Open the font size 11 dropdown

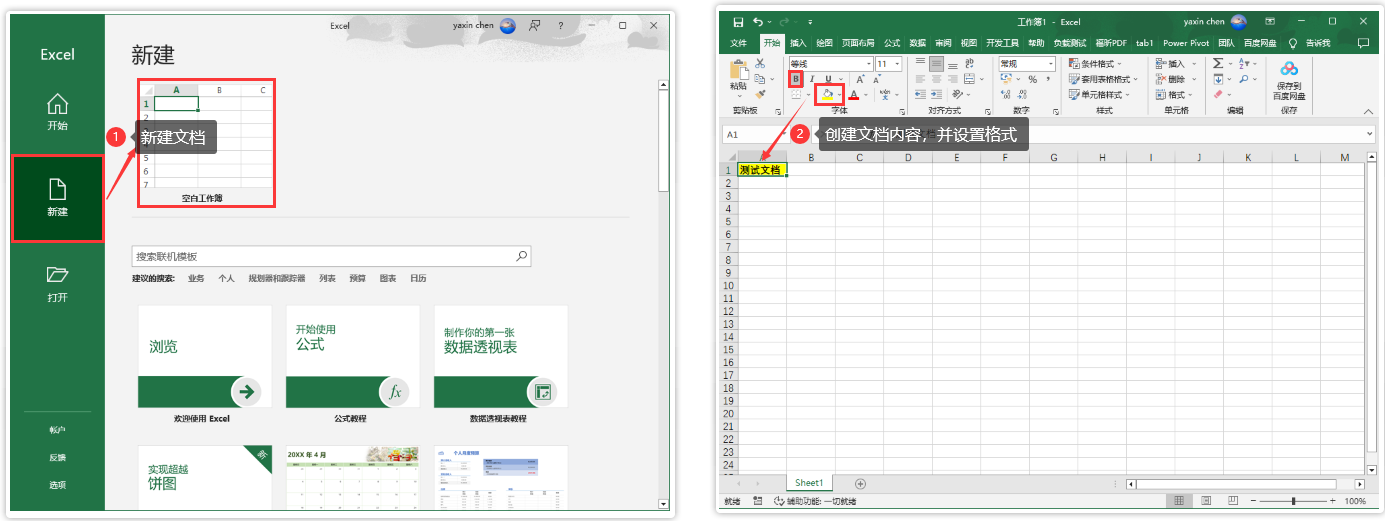coord(897,63)
